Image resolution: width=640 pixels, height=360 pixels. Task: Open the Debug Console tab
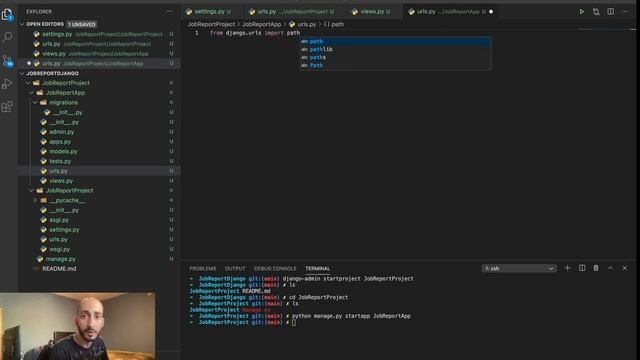click(275, 269)
